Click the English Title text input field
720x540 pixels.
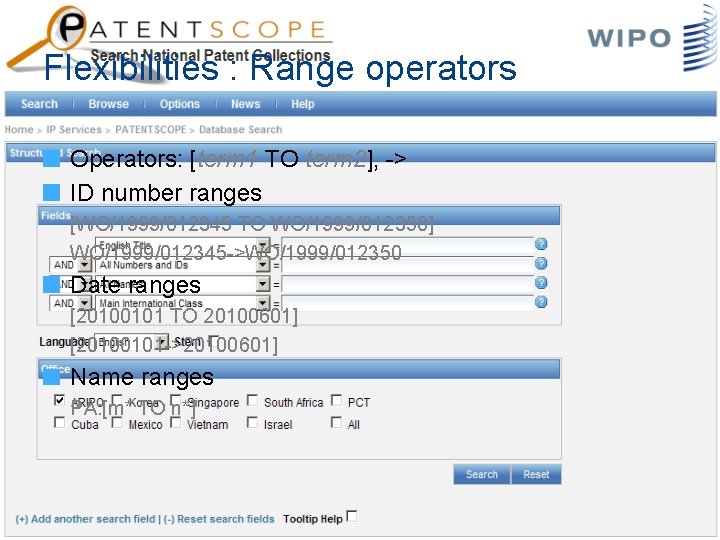408,246
